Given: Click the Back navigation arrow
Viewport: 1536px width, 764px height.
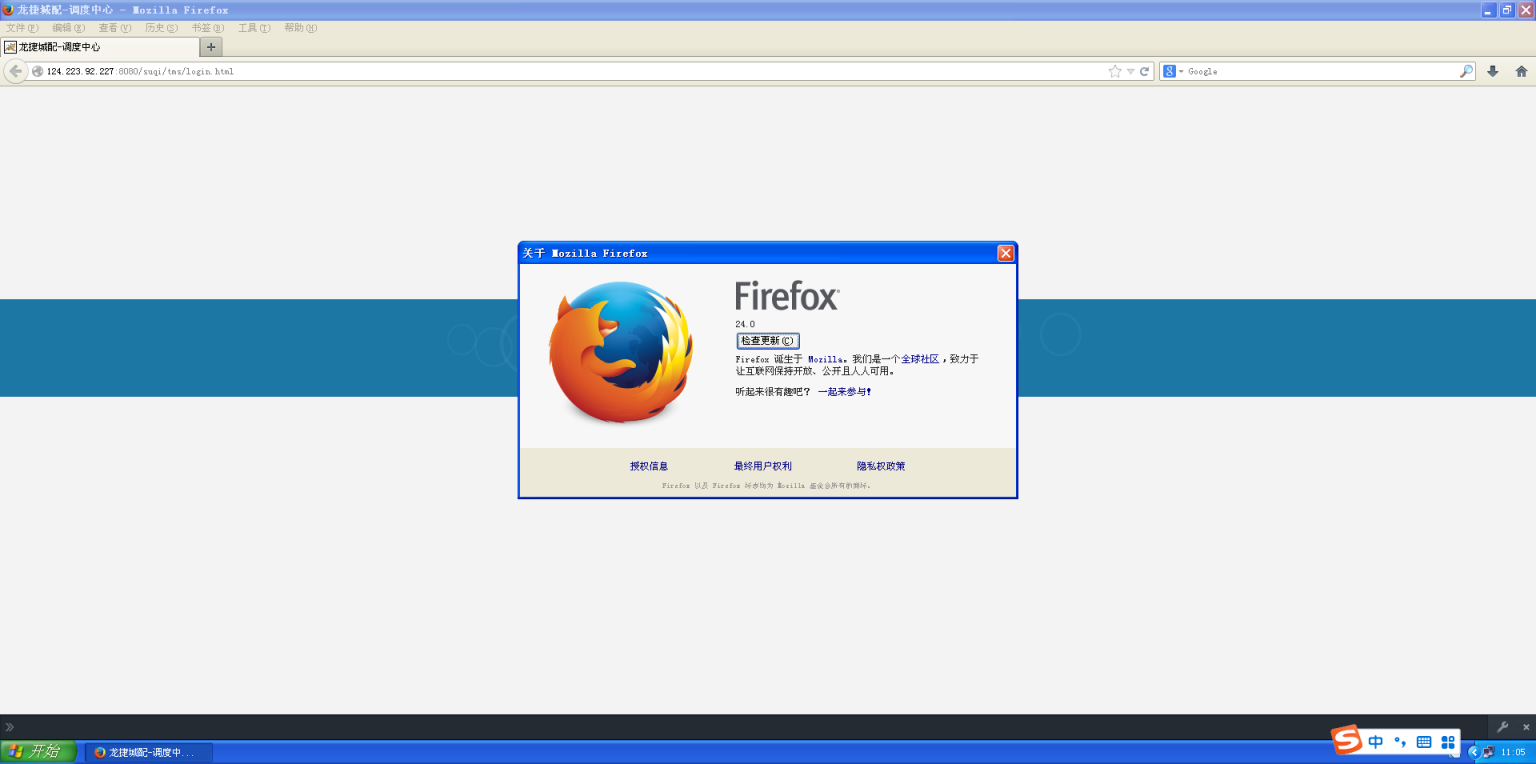Looking at the screenshot, I should (x=16, y=70).
